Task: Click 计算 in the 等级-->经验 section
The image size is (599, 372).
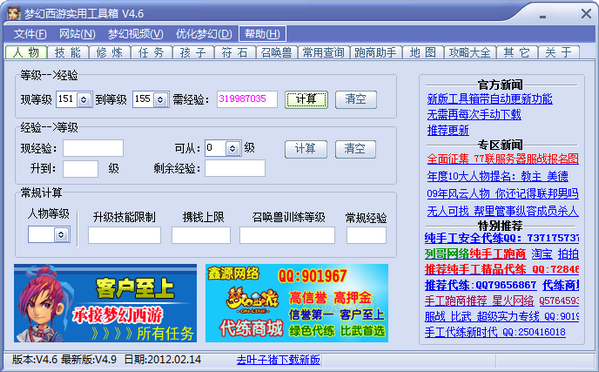Action: [306, 100]
